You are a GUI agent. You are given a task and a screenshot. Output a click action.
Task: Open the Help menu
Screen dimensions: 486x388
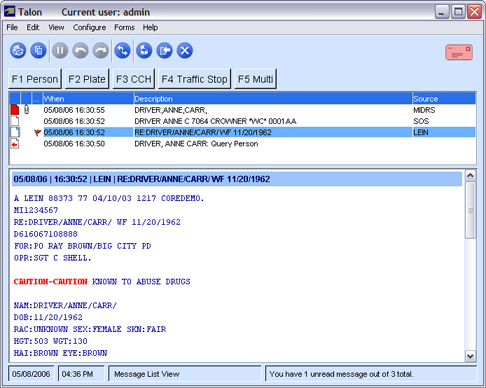tap(150, 27)
